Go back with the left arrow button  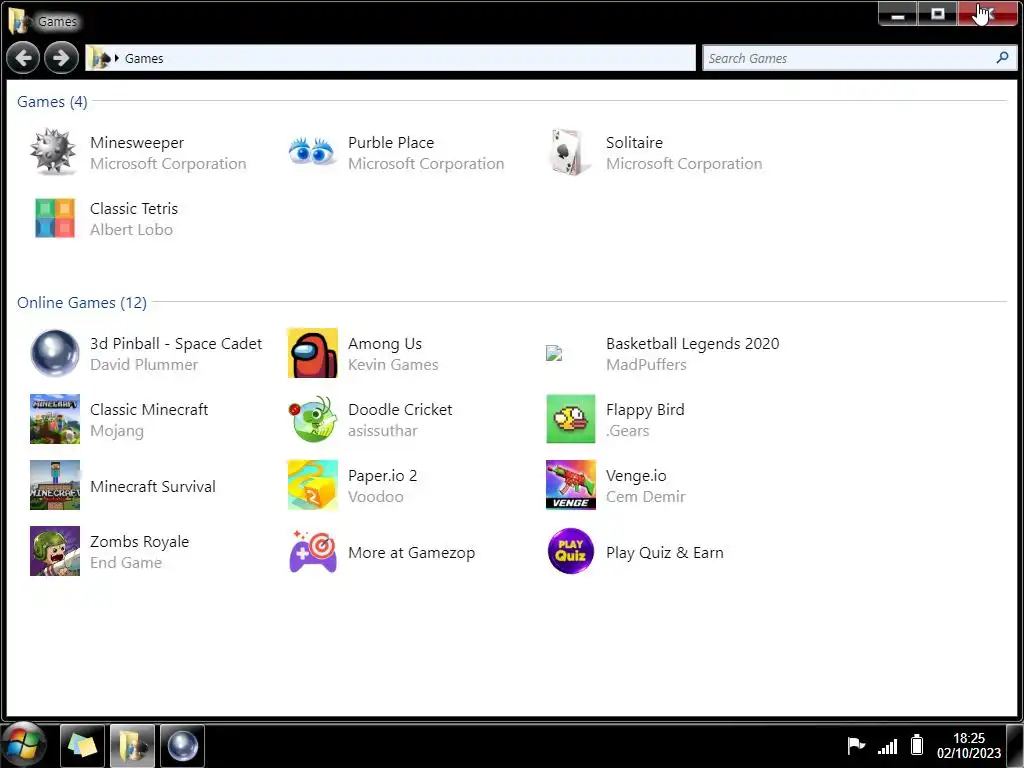point(24,58)
